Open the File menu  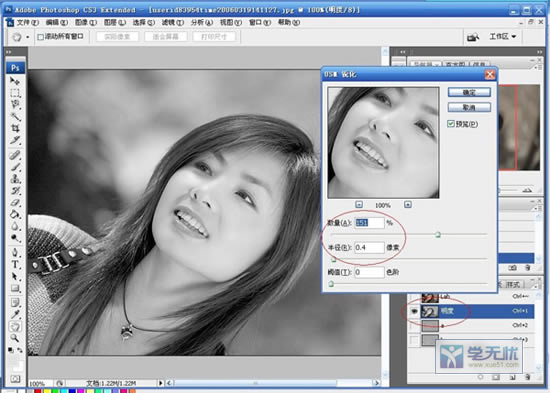(x=28, y=22)
